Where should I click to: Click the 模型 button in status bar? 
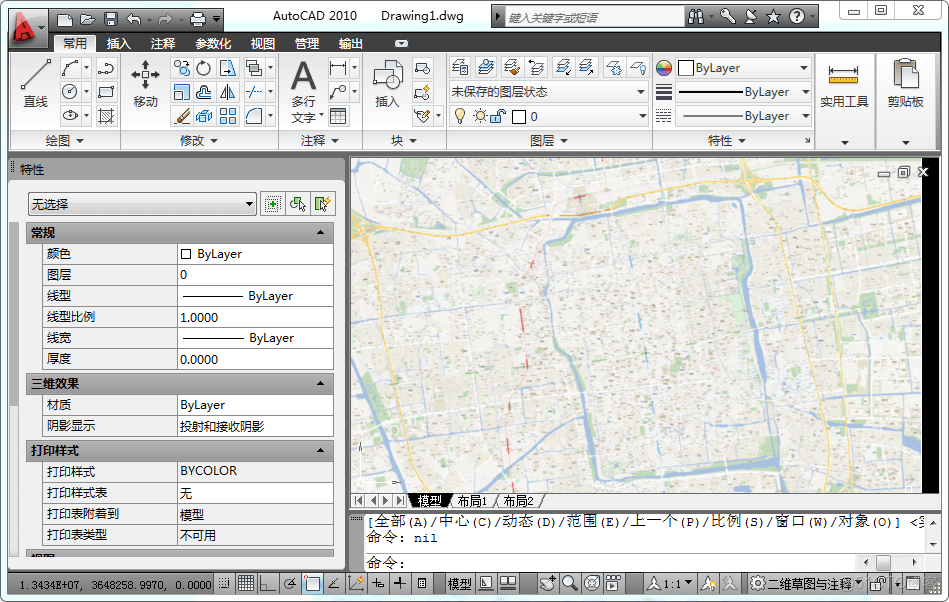pyautogui.click(x=460, y=583)
